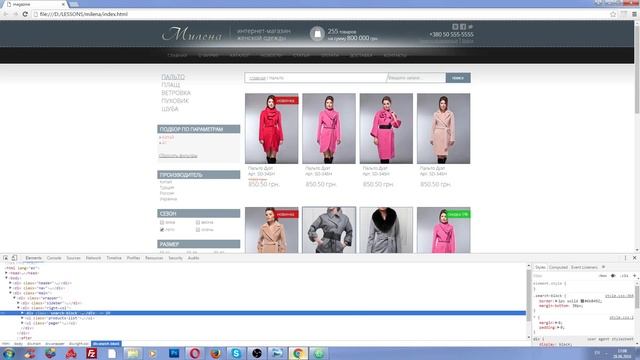The image size is (640, 360).
Task: Toggle the .cls button in Styles pane
Action: [x=624, y=276]
